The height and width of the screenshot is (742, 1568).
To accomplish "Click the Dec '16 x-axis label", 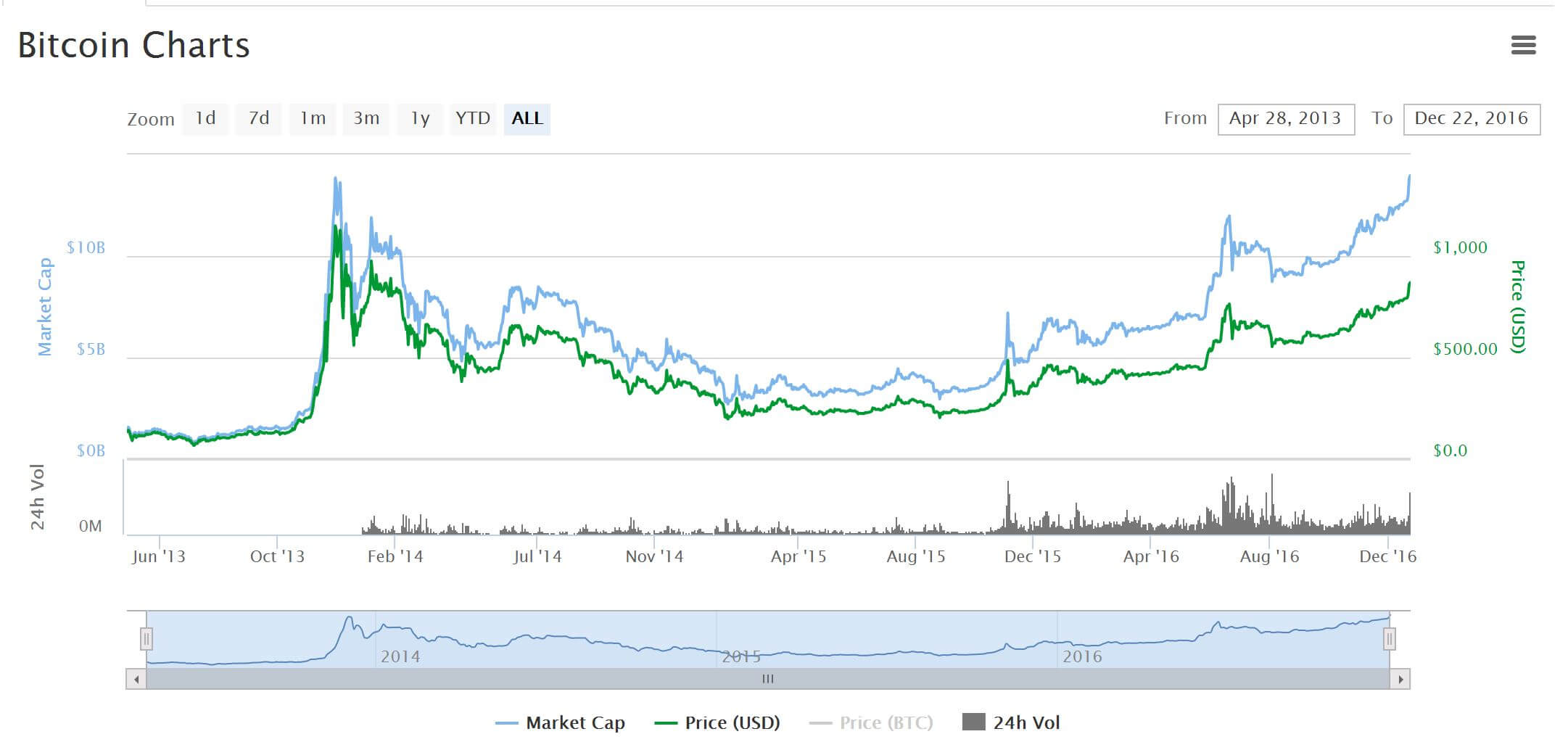I will pyautogui.click(x=1387, y=556).
